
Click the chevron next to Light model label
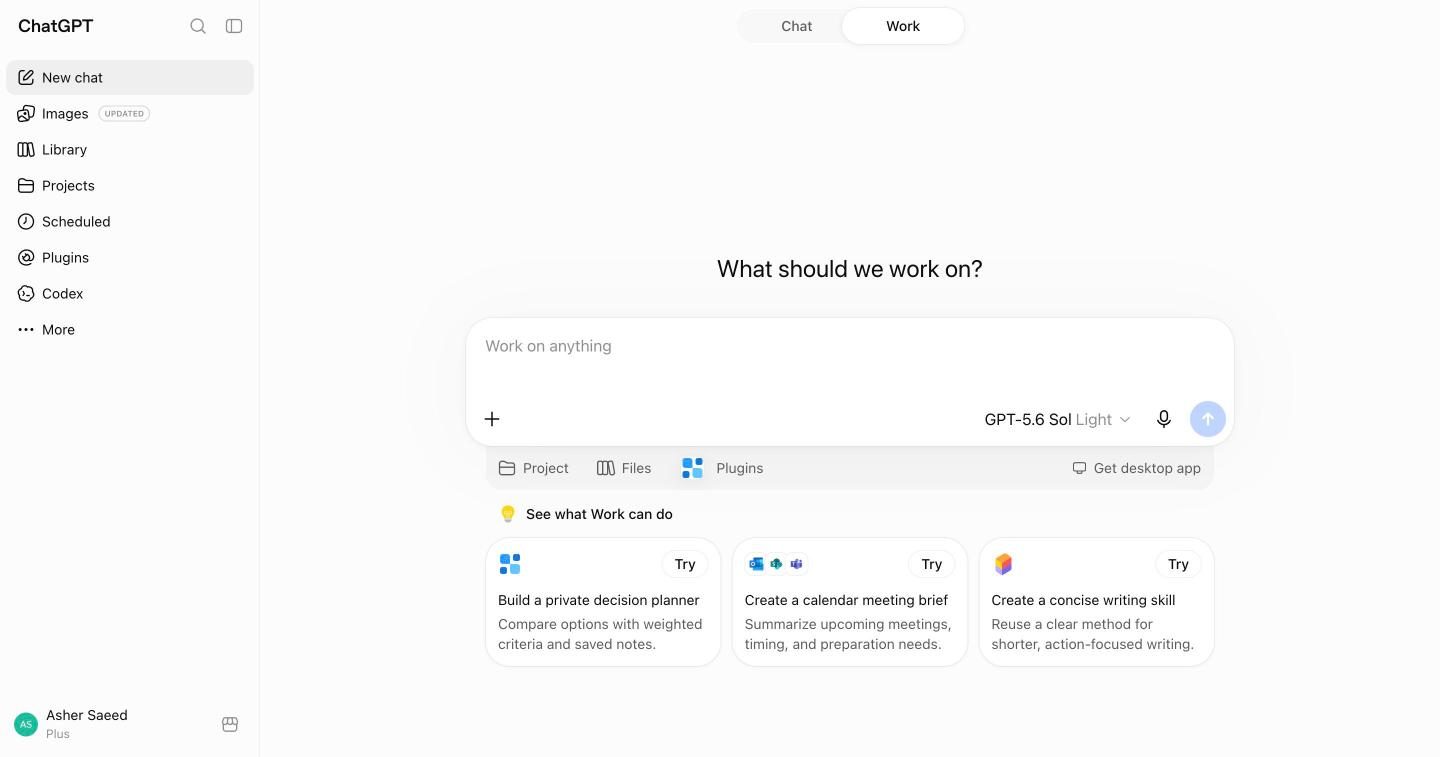(x=1125, y=420)
